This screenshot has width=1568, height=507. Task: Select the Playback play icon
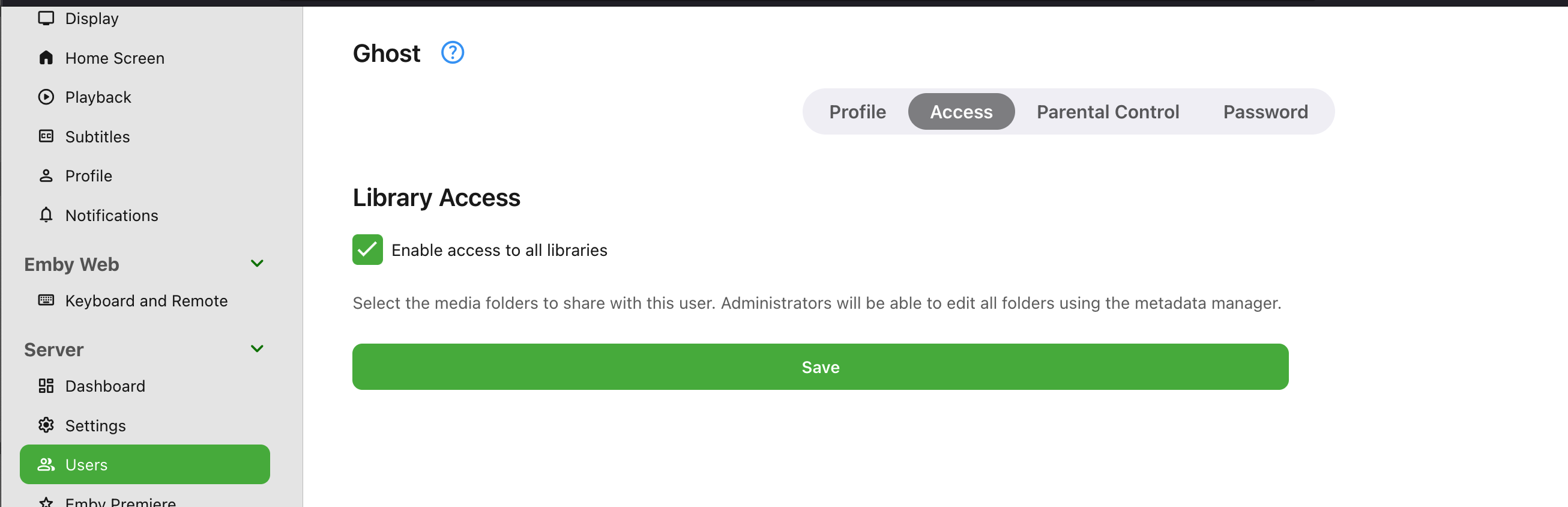click(x=46, y=97)
